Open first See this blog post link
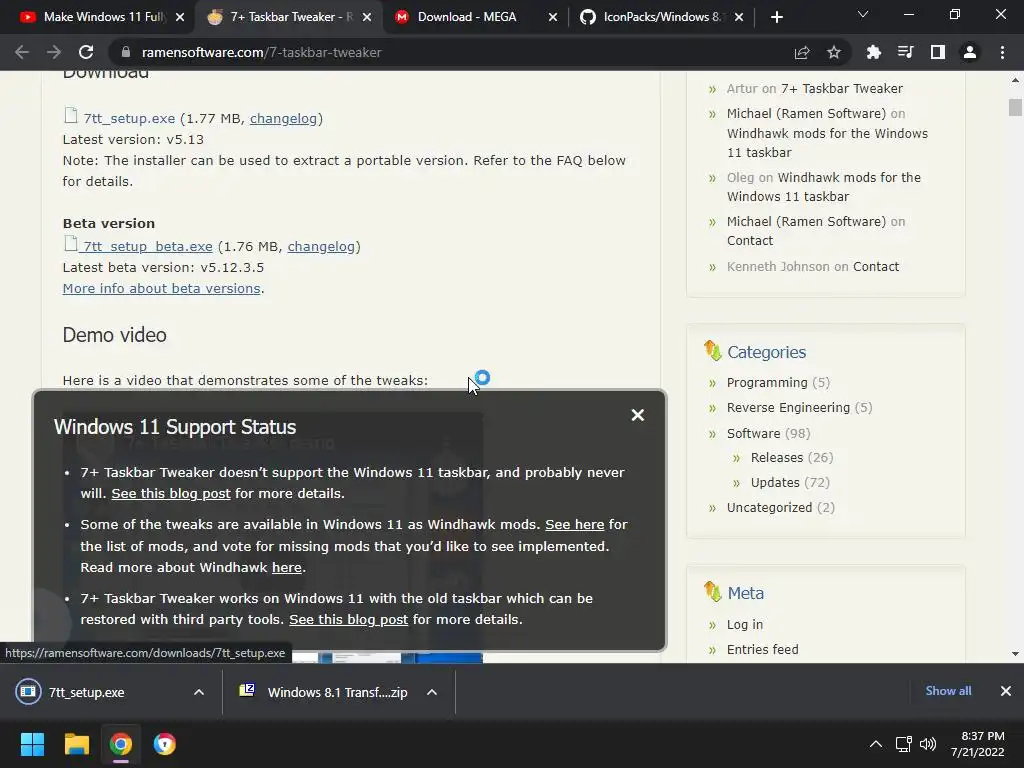The height and width of the screenshot is (768, 1024). click(x=171, y=493)
